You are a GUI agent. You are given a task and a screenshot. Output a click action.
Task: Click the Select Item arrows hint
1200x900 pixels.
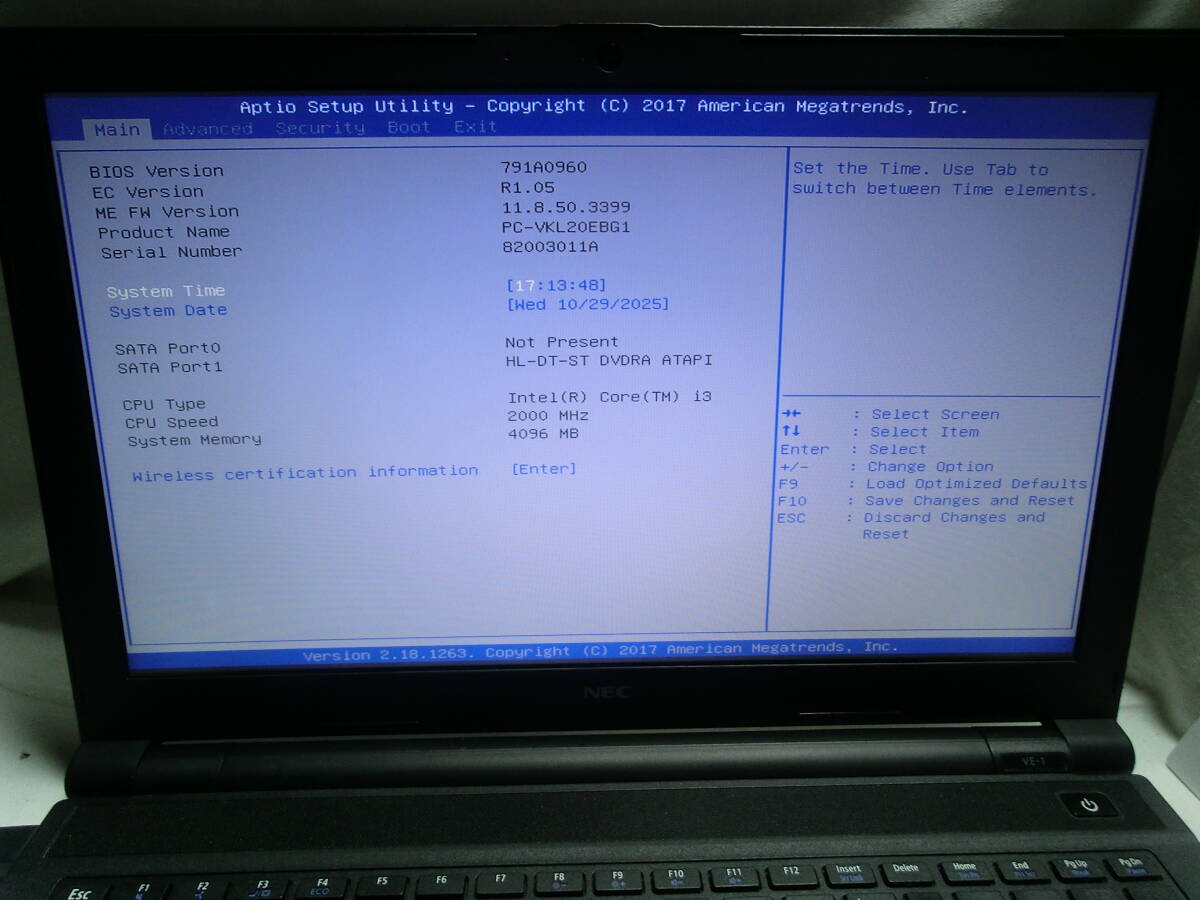(x=880, y=432)
